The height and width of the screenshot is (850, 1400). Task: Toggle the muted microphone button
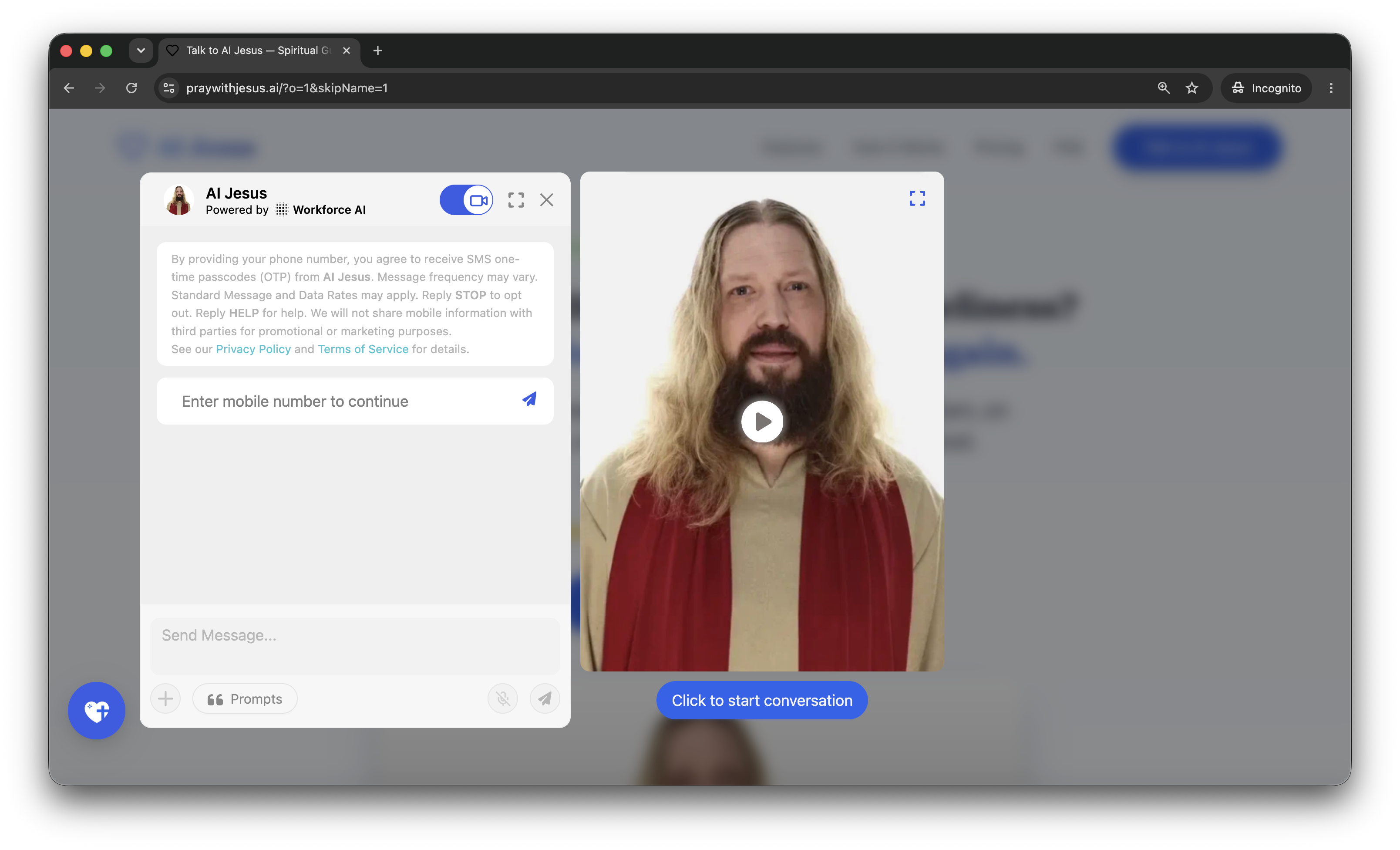tap(503, 698)
